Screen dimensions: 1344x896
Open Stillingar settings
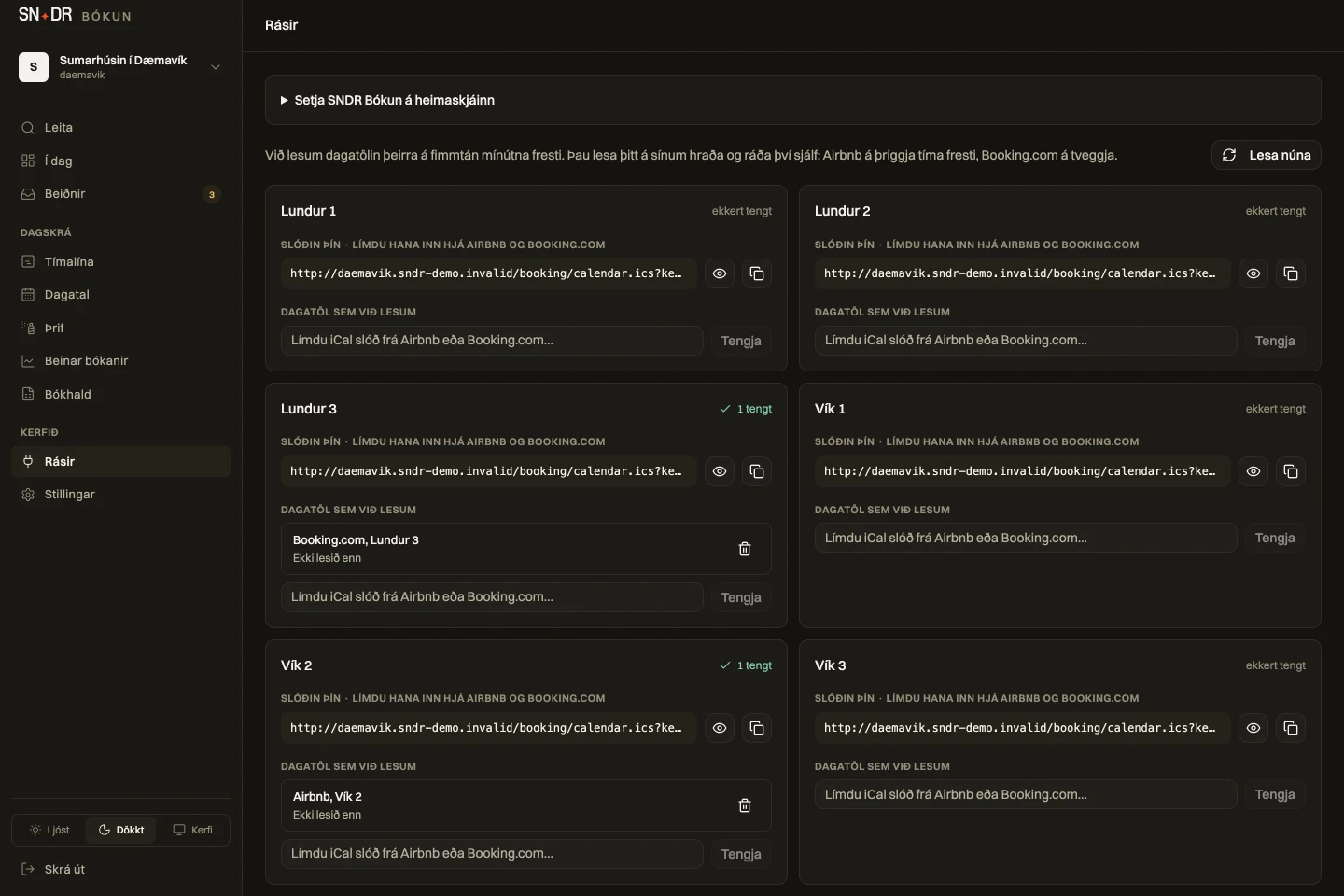click(121, 495)
